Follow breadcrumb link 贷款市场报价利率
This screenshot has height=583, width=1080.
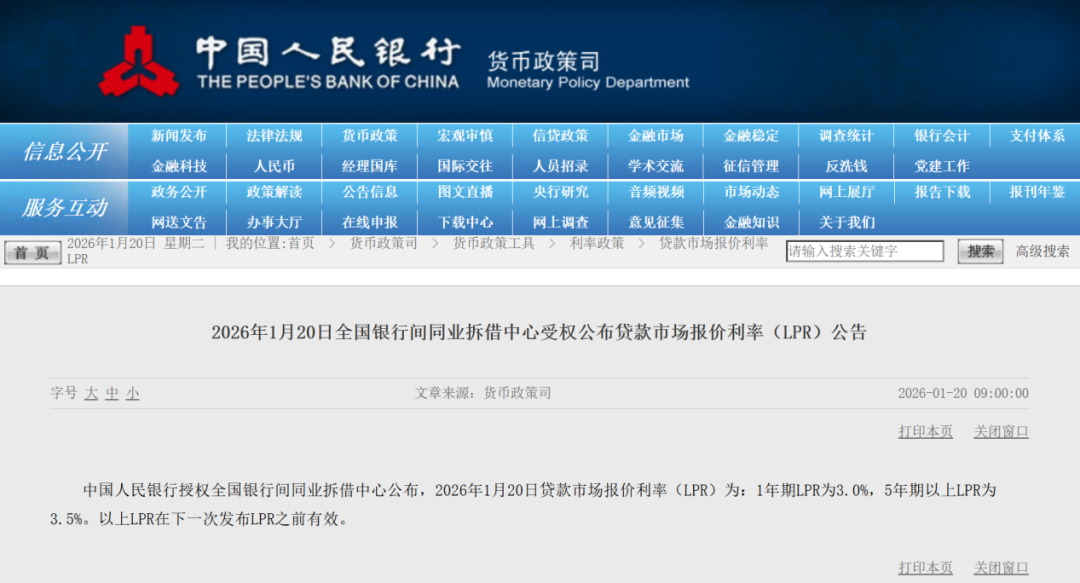(x=714, y=243)
